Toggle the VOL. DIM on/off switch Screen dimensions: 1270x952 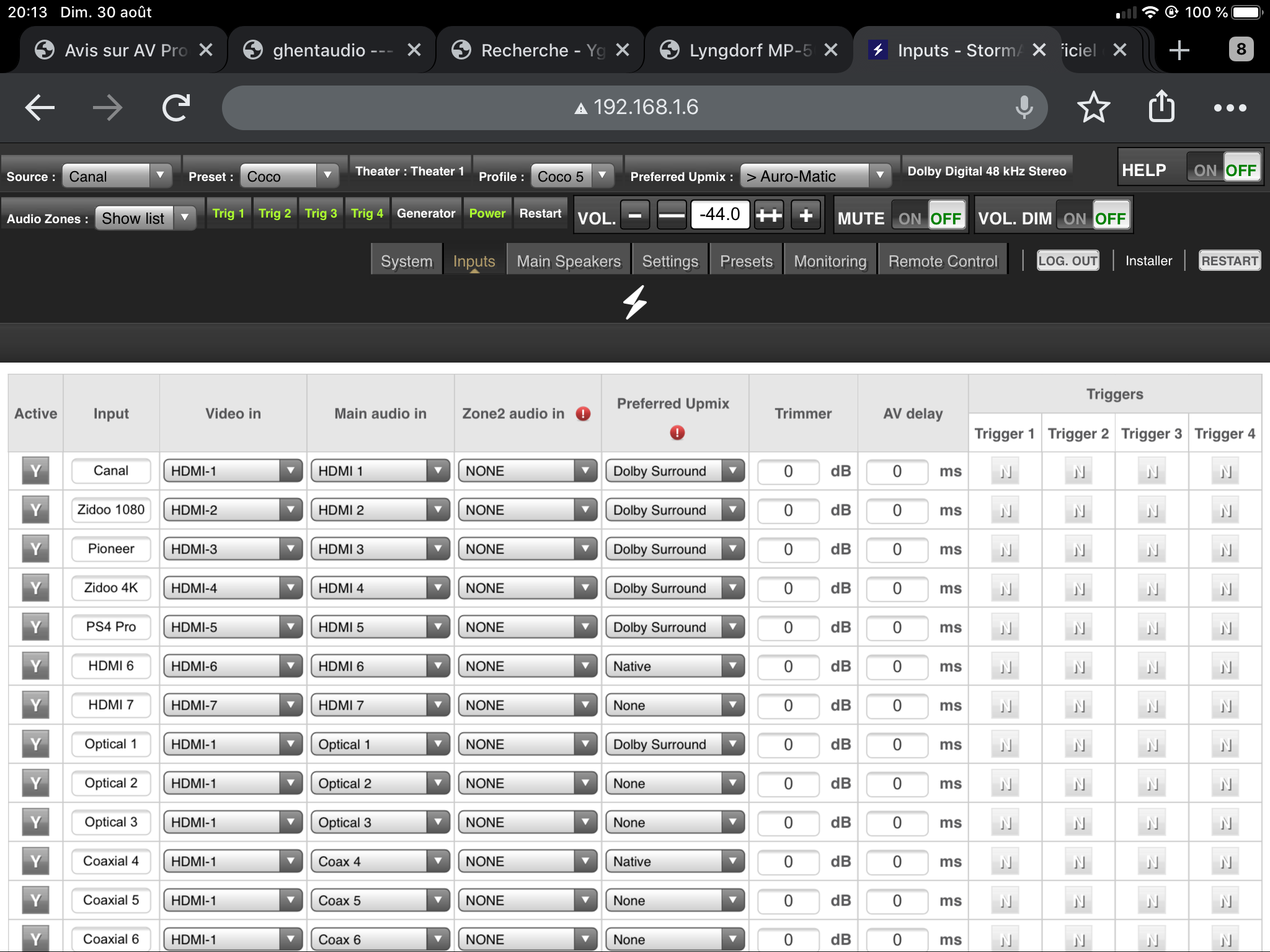tap(1093, 216)
